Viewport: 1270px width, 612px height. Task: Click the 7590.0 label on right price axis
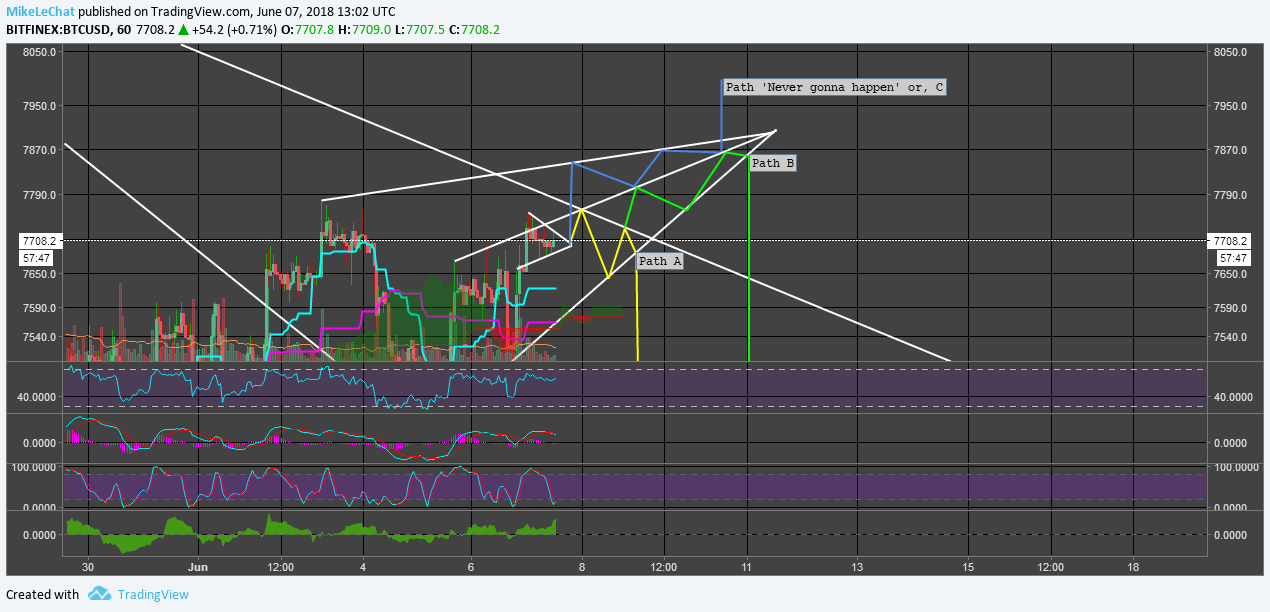pyautogui.click(x=1228, y=308)
